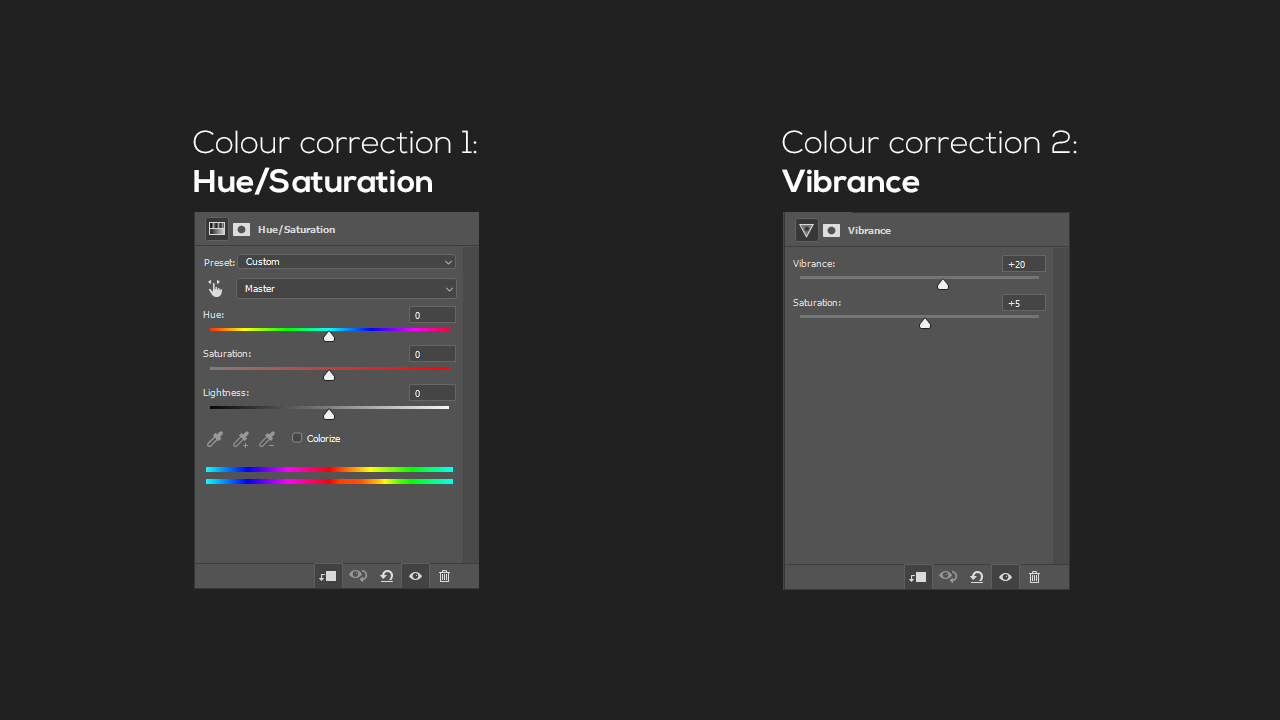Click the layer mask icon beside Hue/Saturation title
This screenshot has width=1280, height=720.
click(241, 229)
